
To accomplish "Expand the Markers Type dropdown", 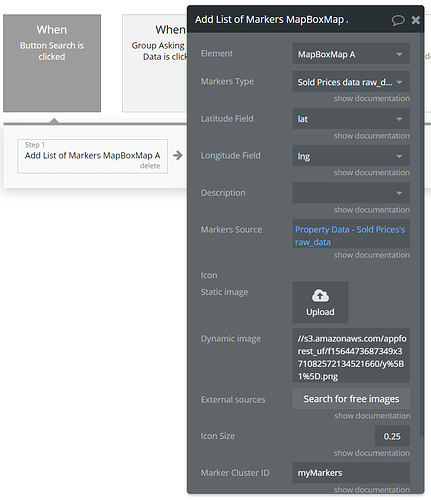I will pyautogui.click(x=351, y=82).
